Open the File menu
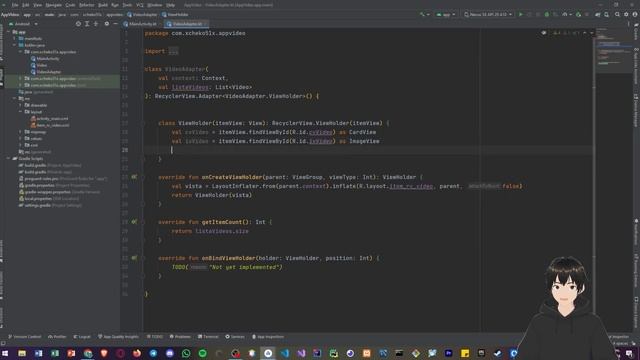This screenshot has width=640, height=360. [15, 5]
